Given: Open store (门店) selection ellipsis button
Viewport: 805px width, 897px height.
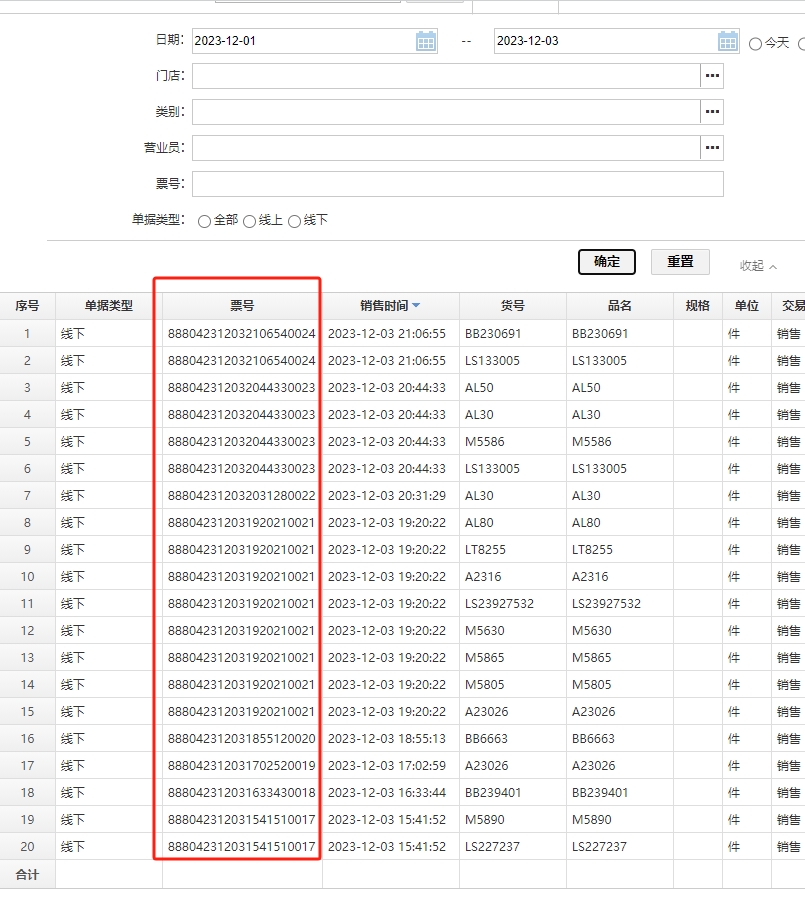Looking at the screenshot, I should pyautogui.click(x=712, y=76).
